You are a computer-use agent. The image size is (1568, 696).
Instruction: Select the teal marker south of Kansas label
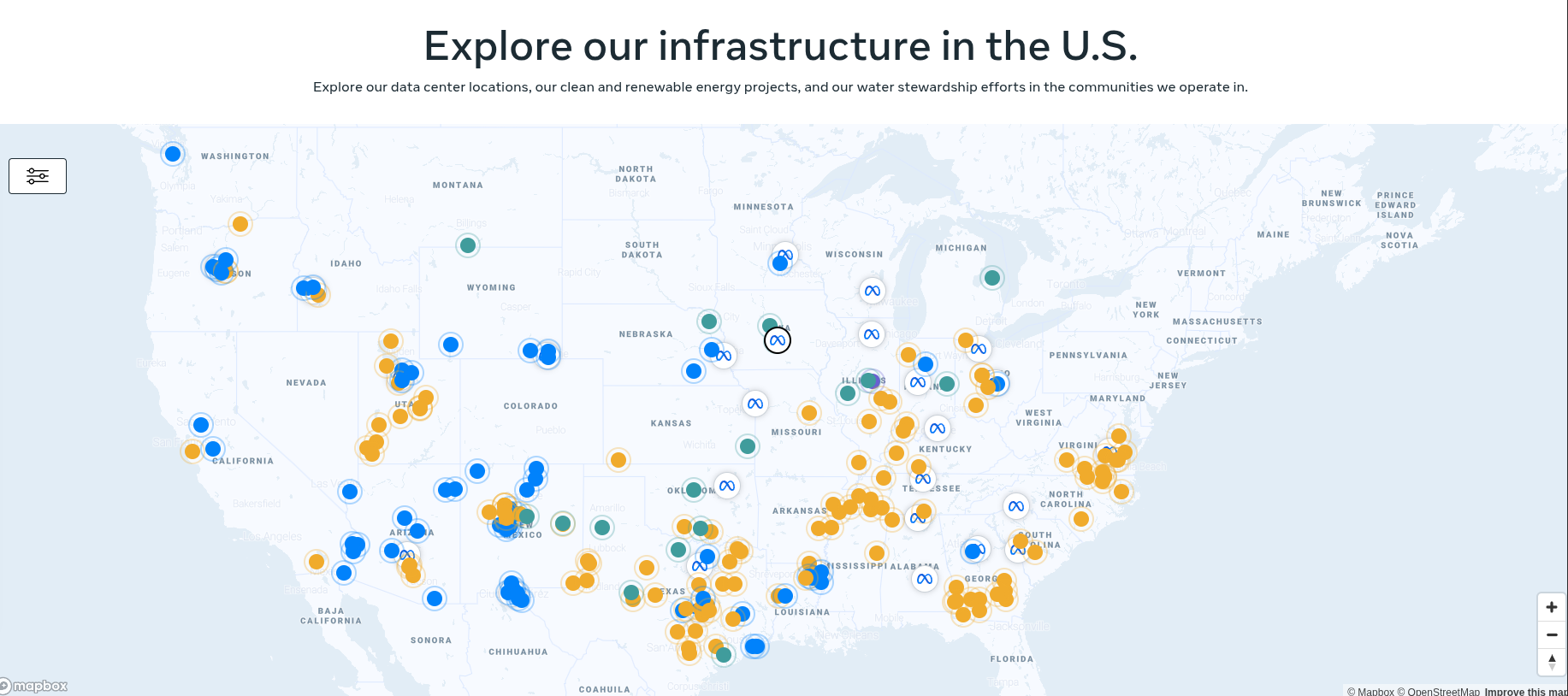coord(748,445)
